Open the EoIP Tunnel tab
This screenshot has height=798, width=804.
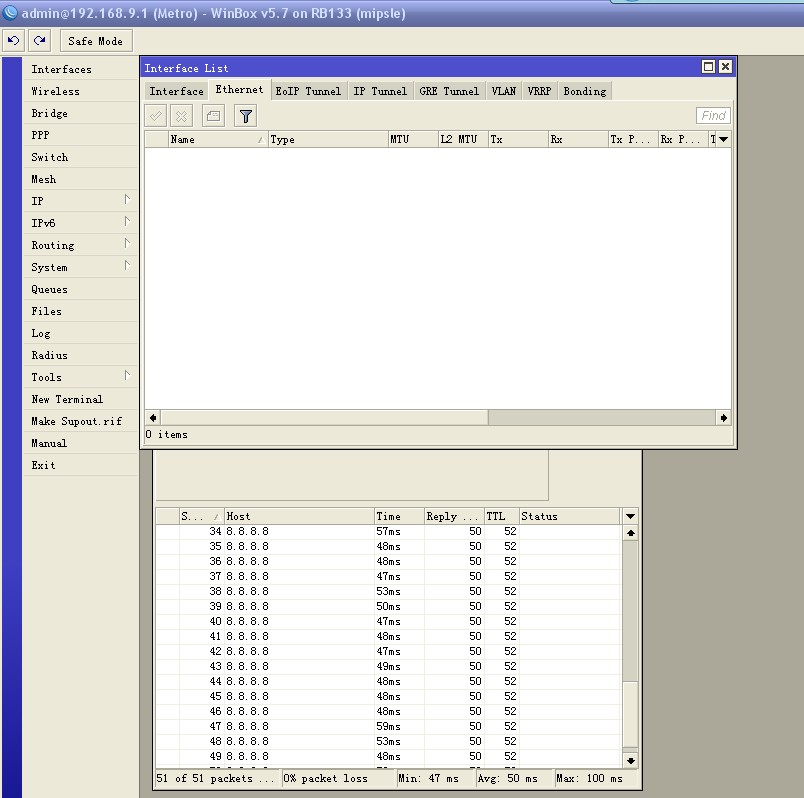pos(308,91)
